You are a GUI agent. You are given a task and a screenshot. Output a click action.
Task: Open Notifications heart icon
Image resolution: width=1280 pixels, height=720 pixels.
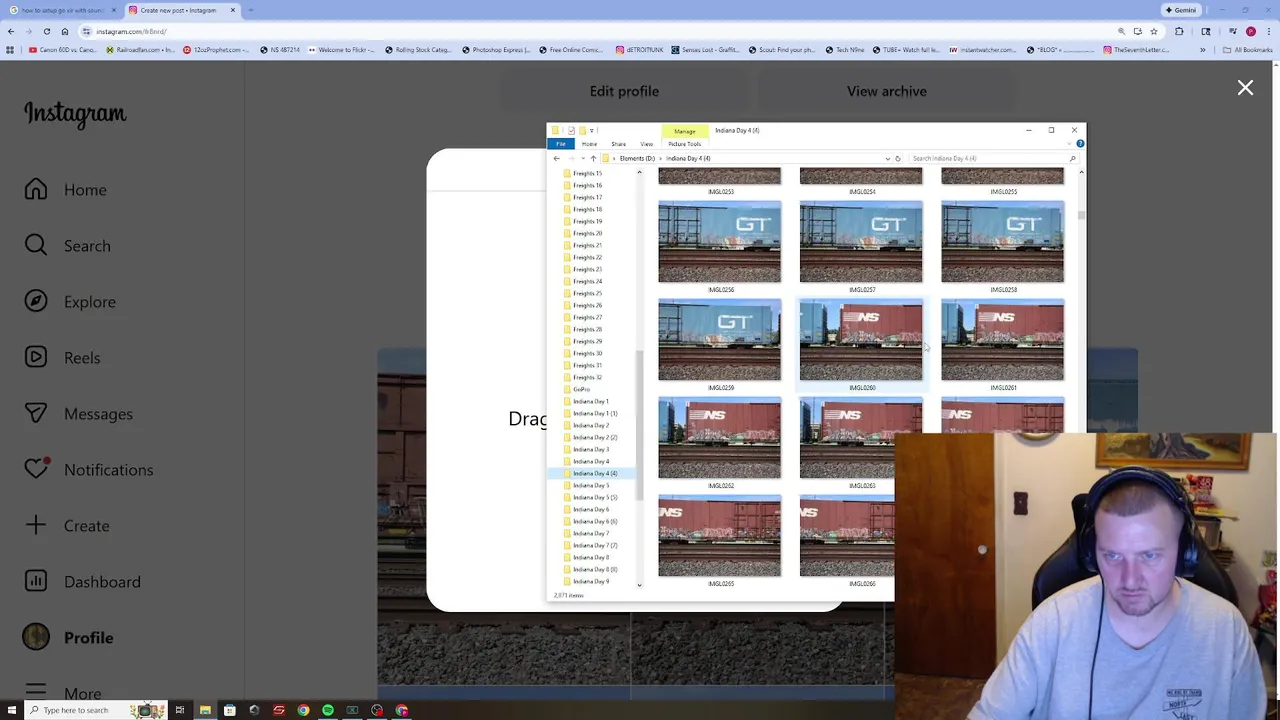pyautogui.click(x=36, y=469)
